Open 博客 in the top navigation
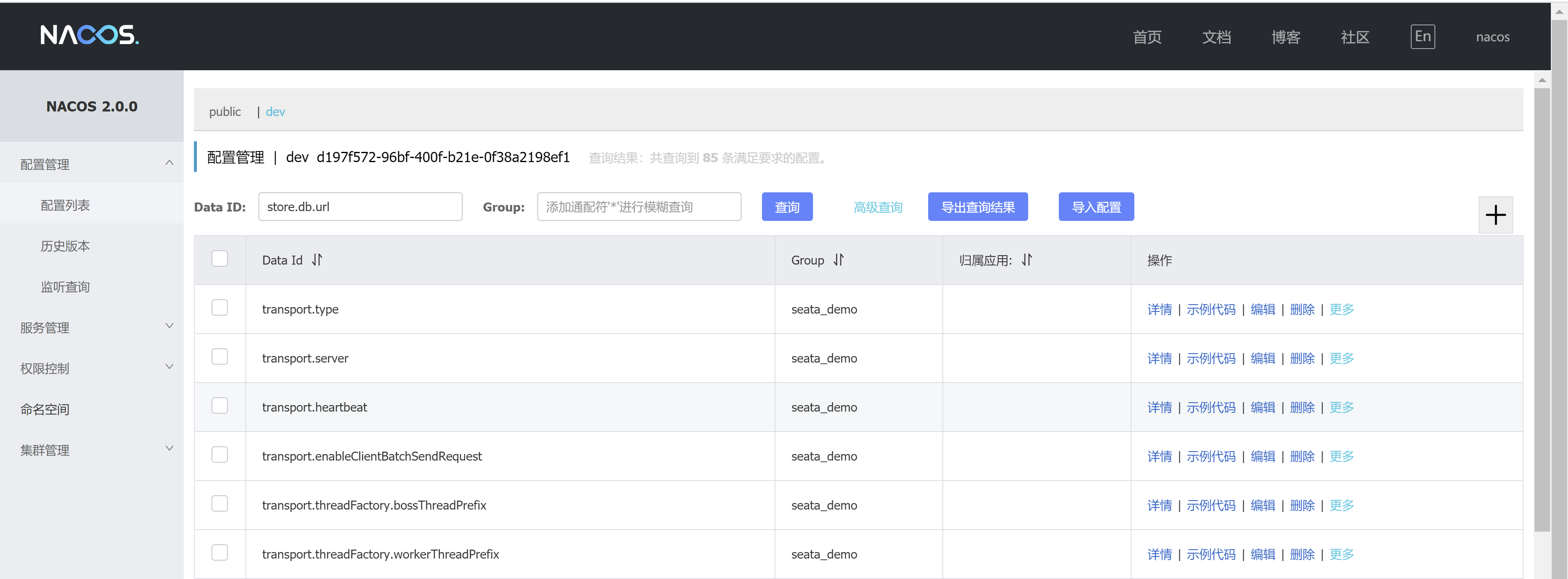 click(1285, 37)
